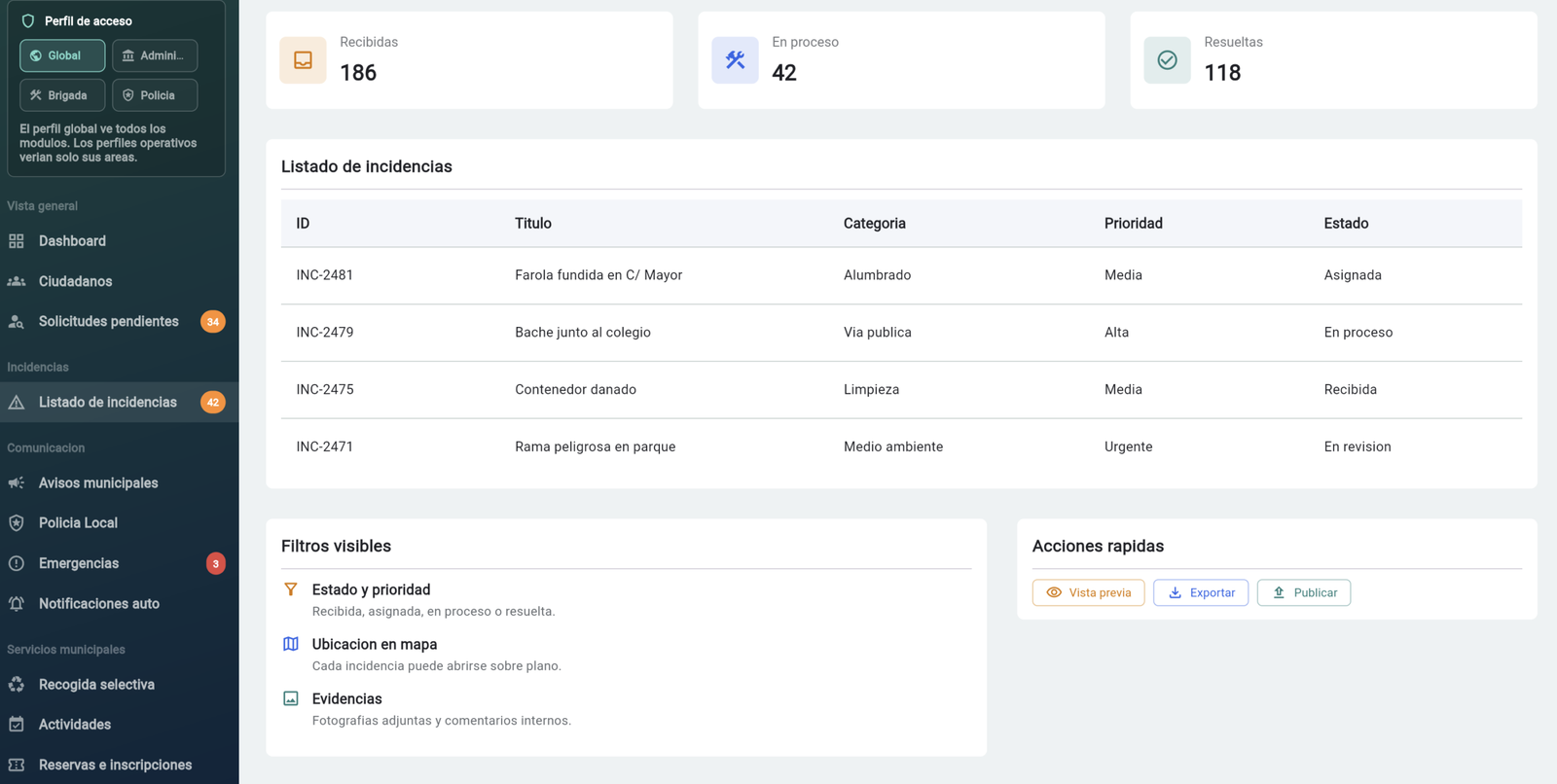Click the warning triangle icon for incidencias
The image size is (1557, 784).
click(17, 402)
